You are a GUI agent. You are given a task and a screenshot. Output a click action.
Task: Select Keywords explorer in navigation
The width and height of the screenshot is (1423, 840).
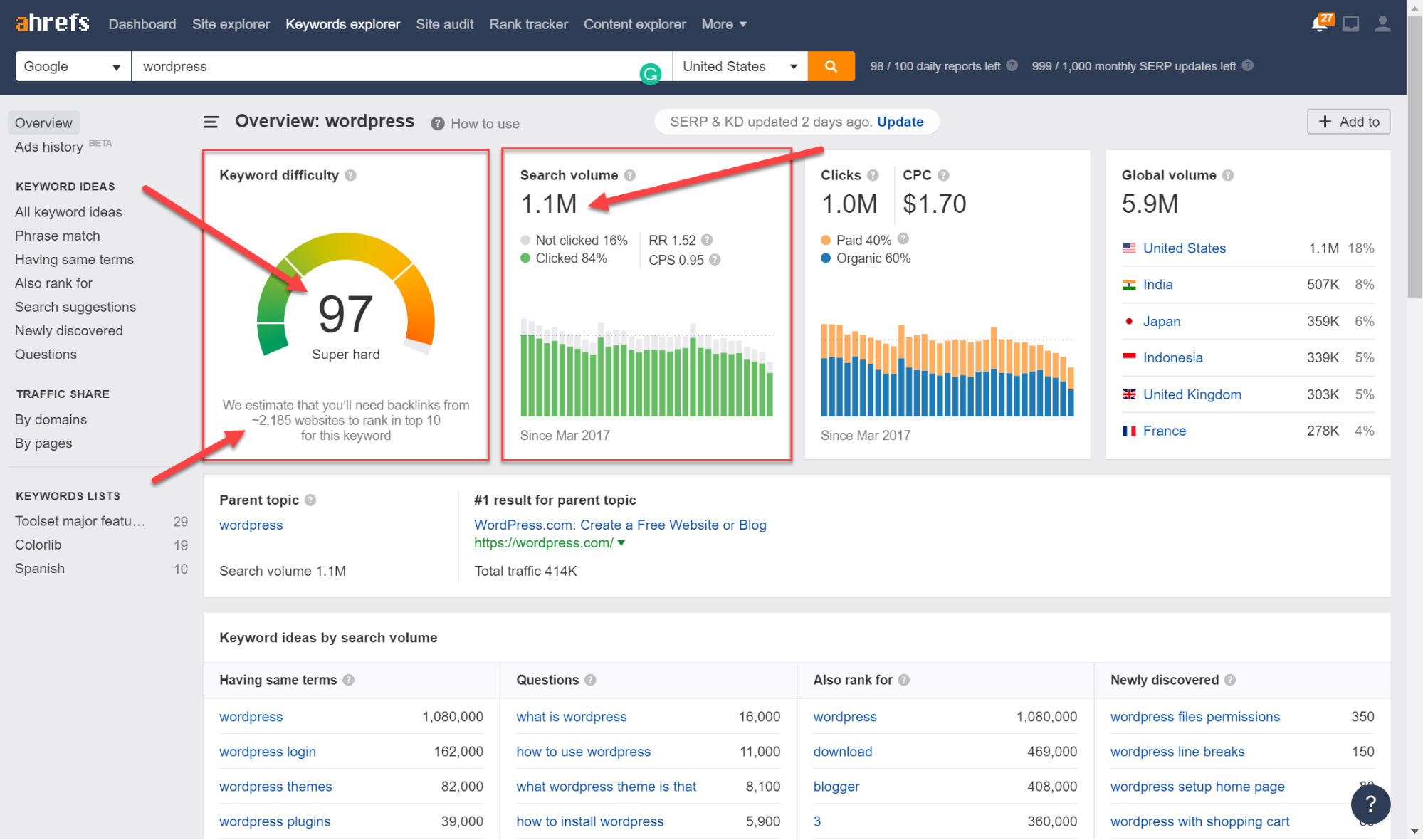coord(342,24)
